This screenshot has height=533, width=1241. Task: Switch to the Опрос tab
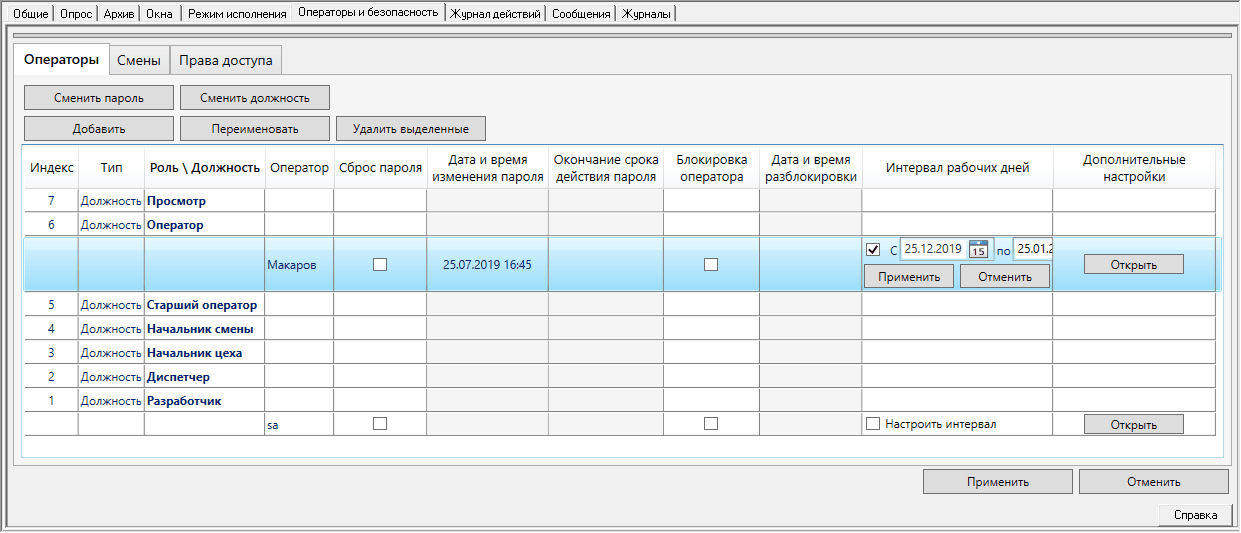[x=77, y=14]
